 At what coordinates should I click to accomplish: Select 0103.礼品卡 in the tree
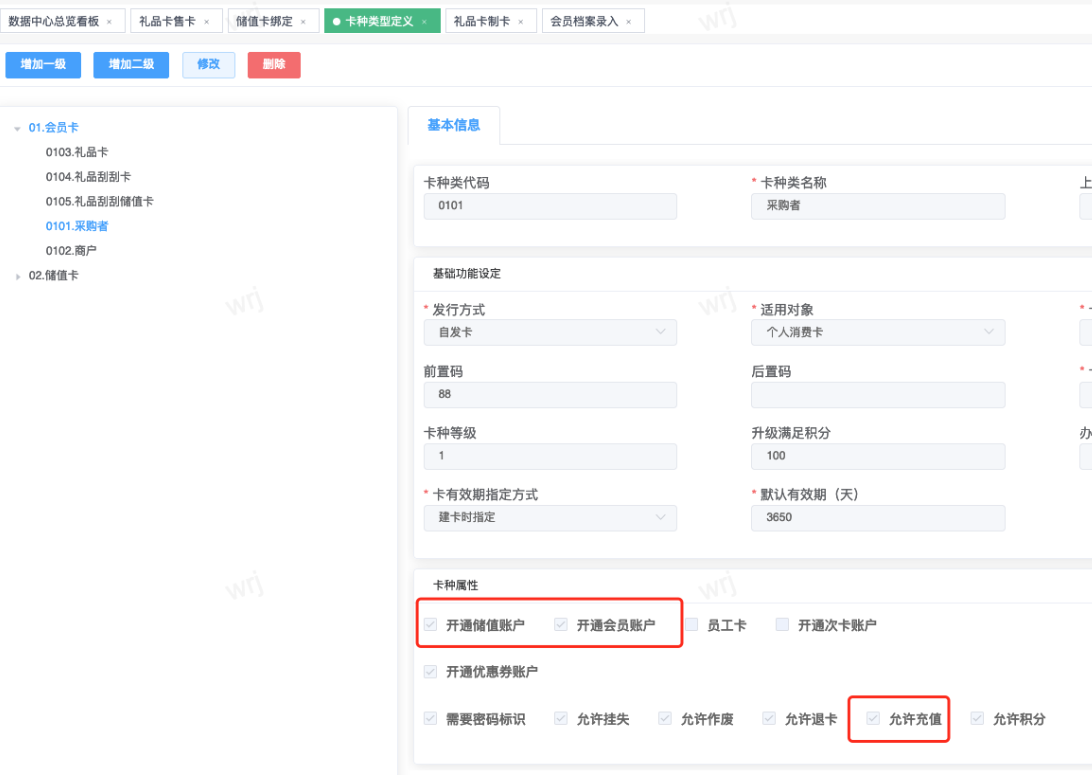pos(77,152)
